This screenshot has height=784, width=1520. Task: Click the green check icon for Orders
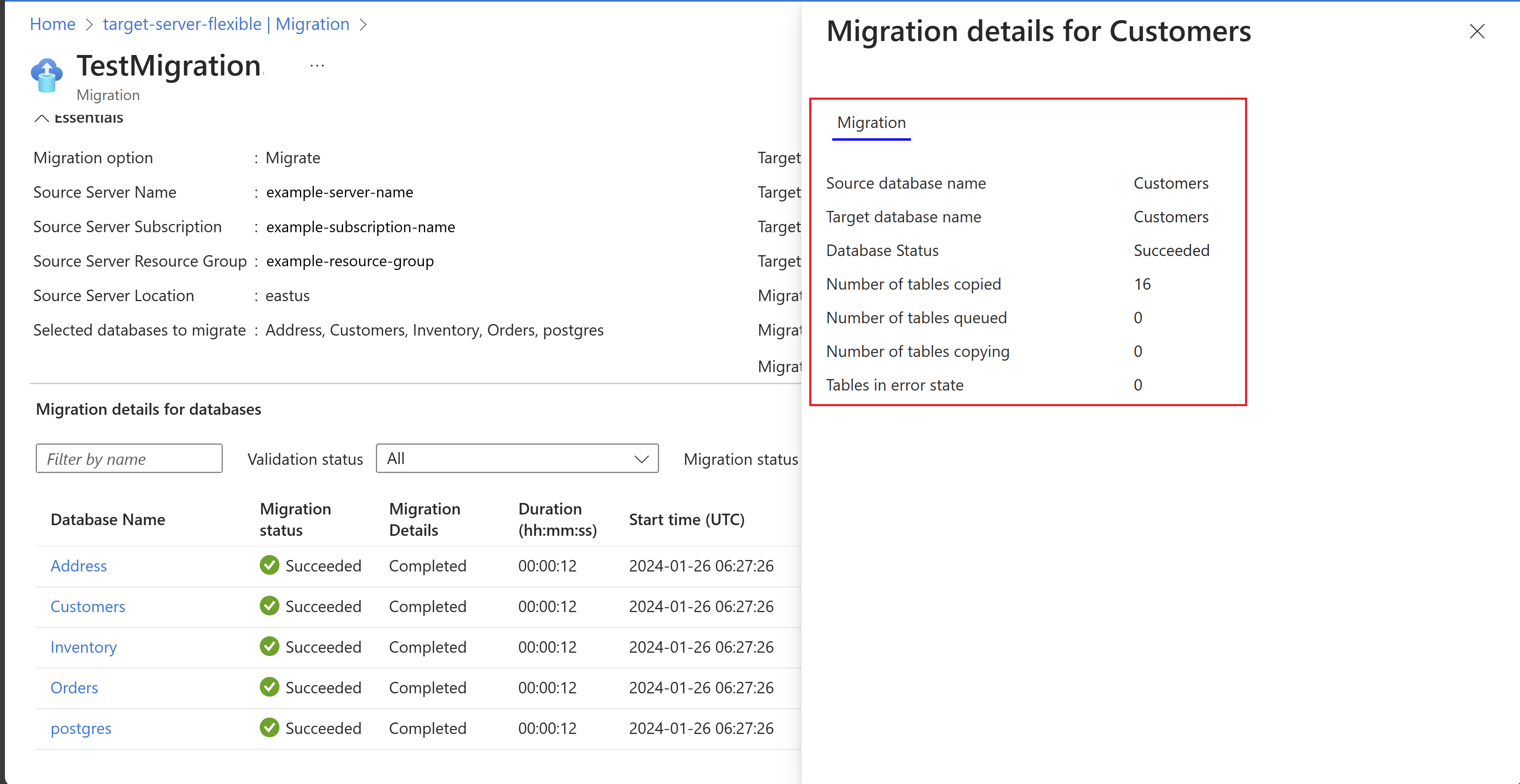coord(269,687)
